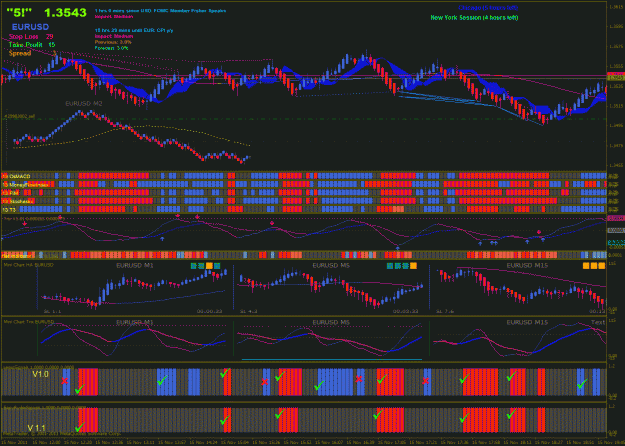Click the V1.0 signal panel label
Screen dimensions: 625x446
[41, 374]
